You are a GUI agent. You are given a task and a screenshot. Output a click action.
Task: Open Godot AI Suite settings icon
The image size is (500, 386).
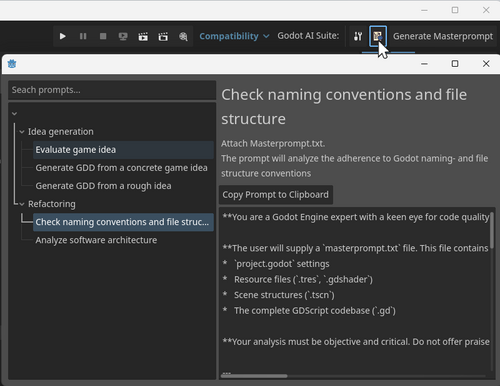pyautogui.click(x=358, y=36)
